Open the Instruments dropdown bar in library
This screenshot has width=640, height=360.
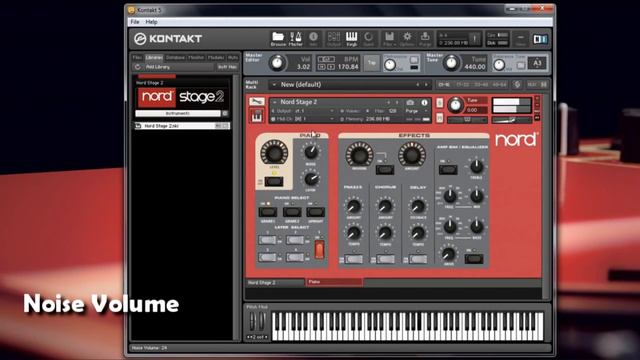click(178, 113)
